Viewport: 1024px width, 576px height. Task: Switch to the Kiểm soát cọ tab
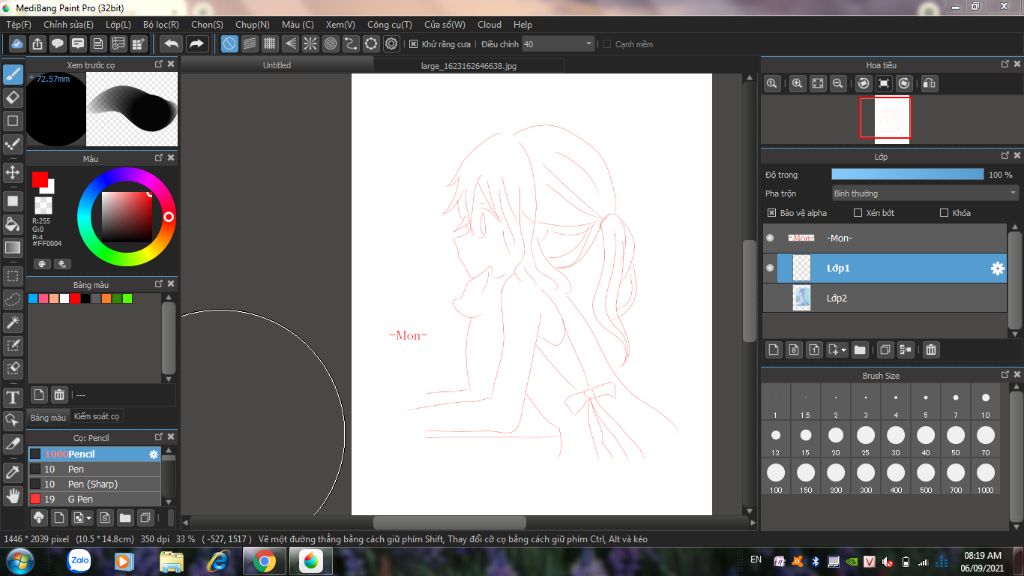point(96,417)
